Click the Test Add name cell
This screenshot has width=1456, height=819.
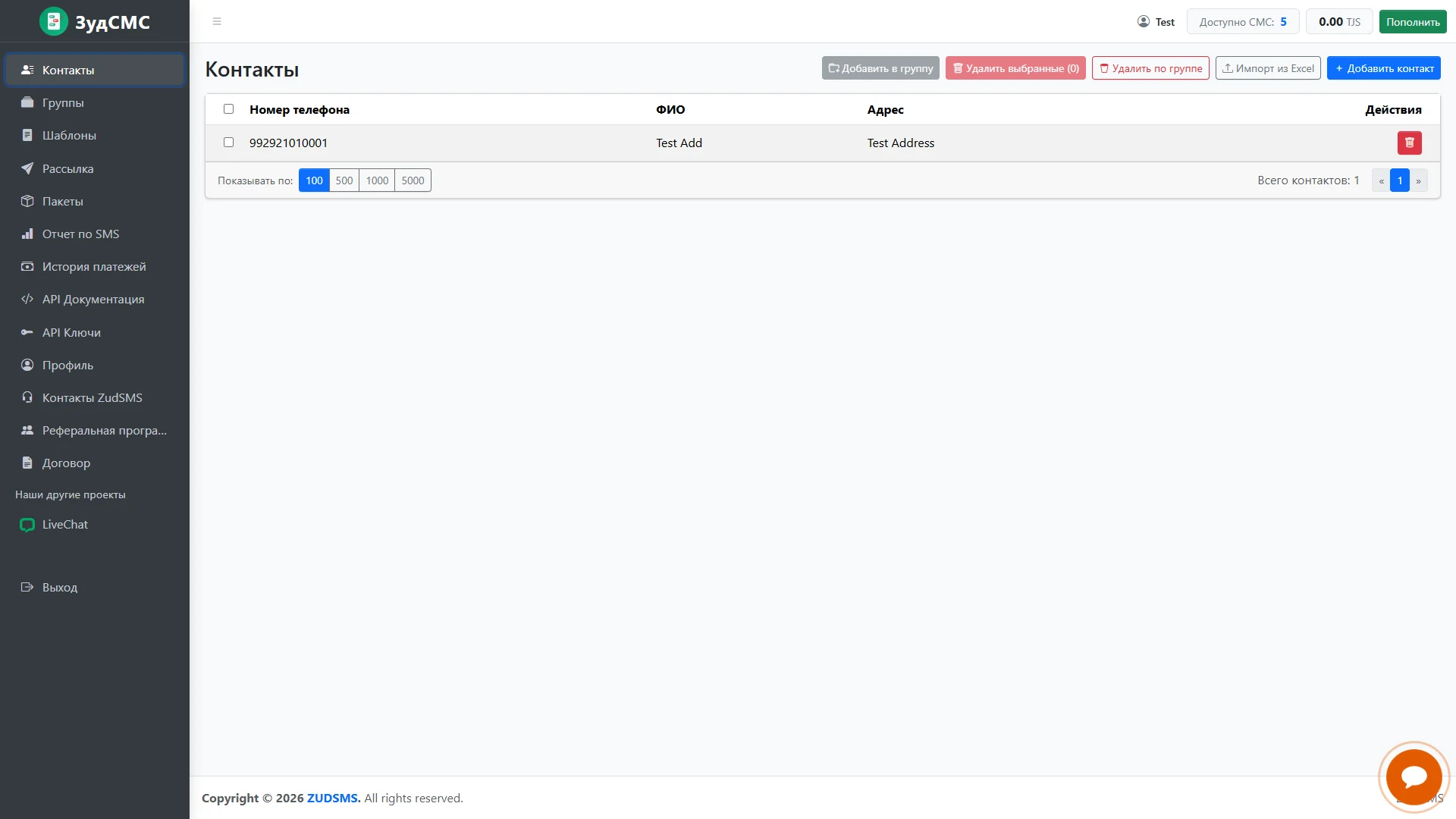pyautogui.click(x=679, y=143)
